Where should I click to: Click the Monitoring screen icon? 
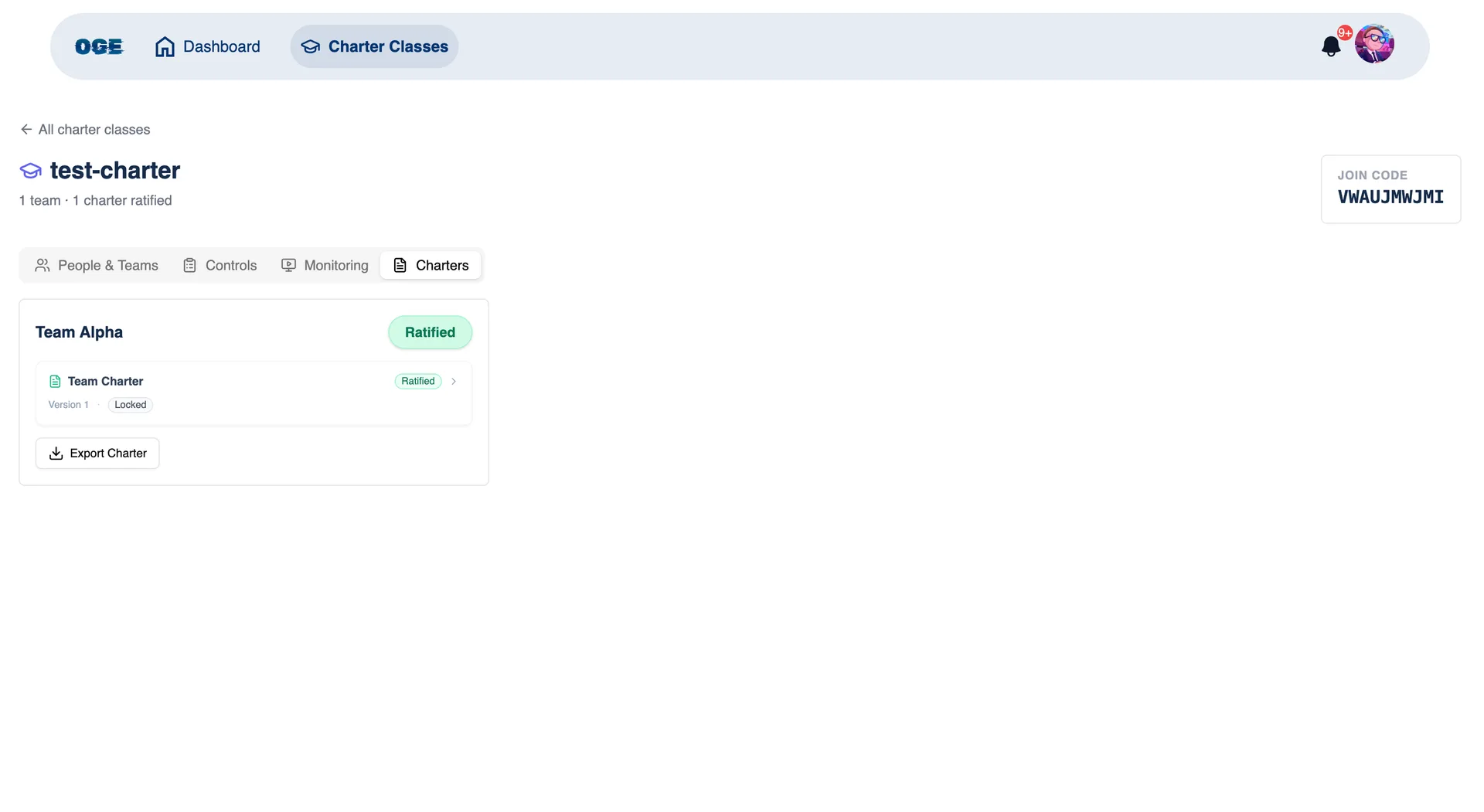click(288, 265)
